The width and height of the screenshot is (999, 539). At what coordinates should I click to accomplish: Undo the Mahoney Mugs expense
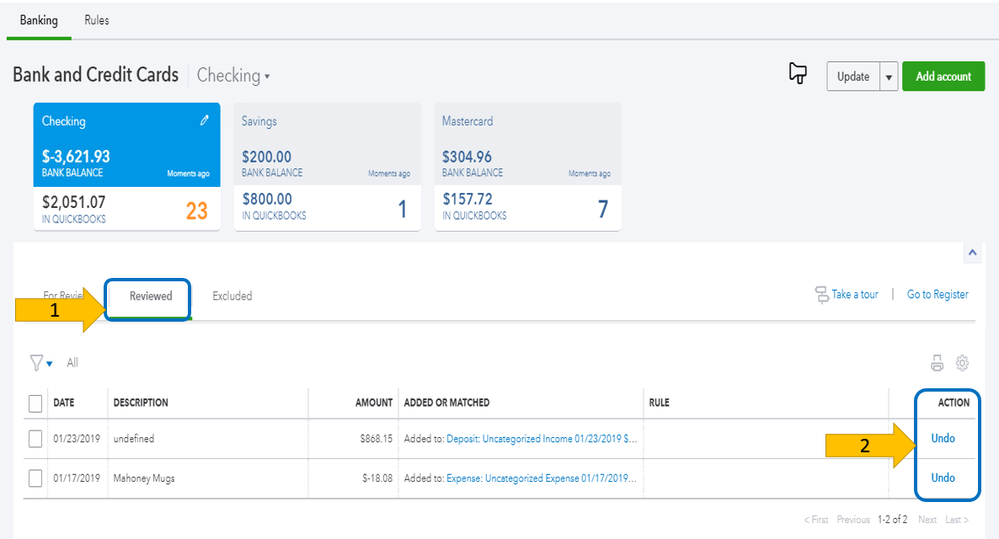(x=943, y=478)
